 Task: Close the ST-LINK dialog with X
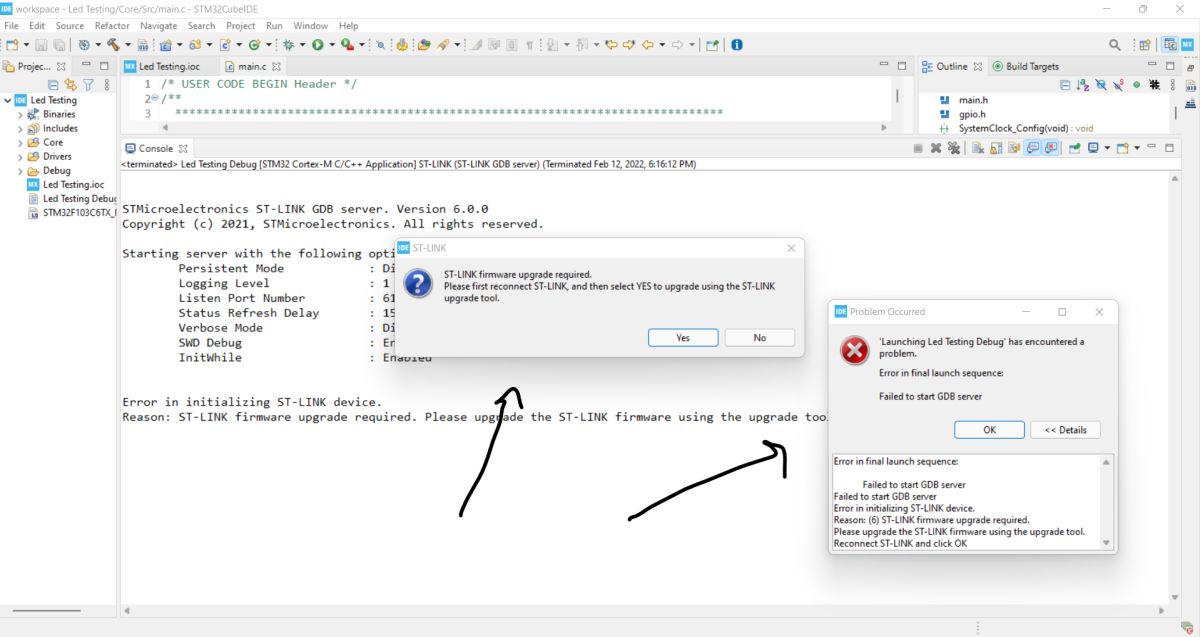point(791,247)
